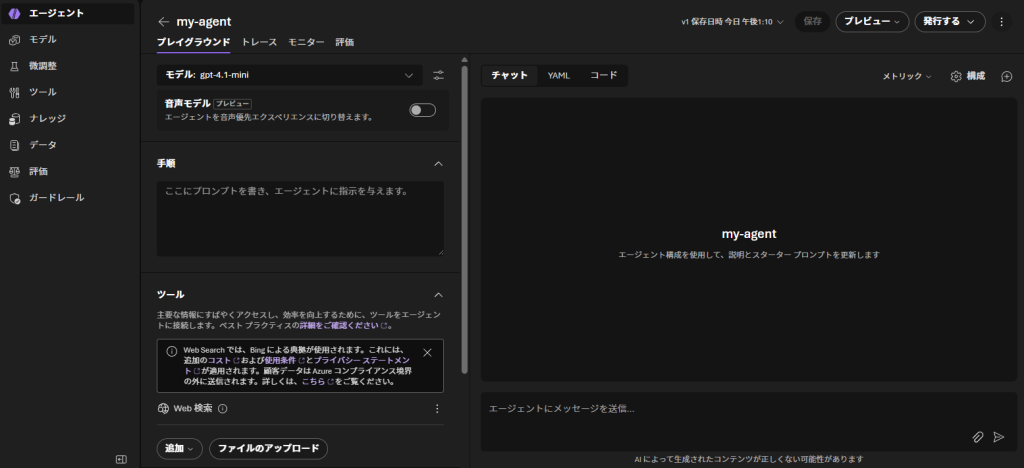This screenshot has width=1024, height=468.
Task: Click the prompt instructions text area
Action: point(300,219)
